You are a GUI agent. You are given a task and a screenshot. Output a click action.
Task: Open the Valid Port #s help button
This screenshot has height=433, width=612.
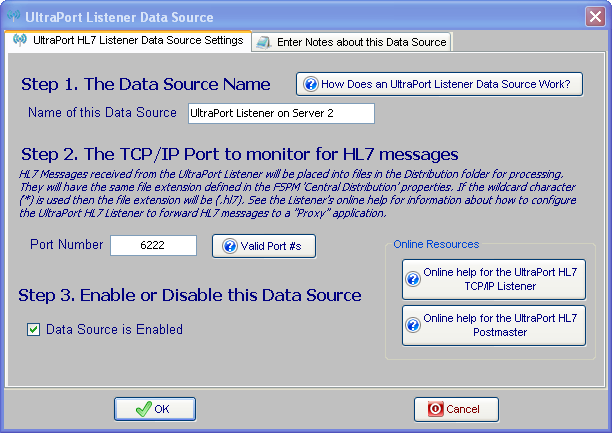(264, 246)
